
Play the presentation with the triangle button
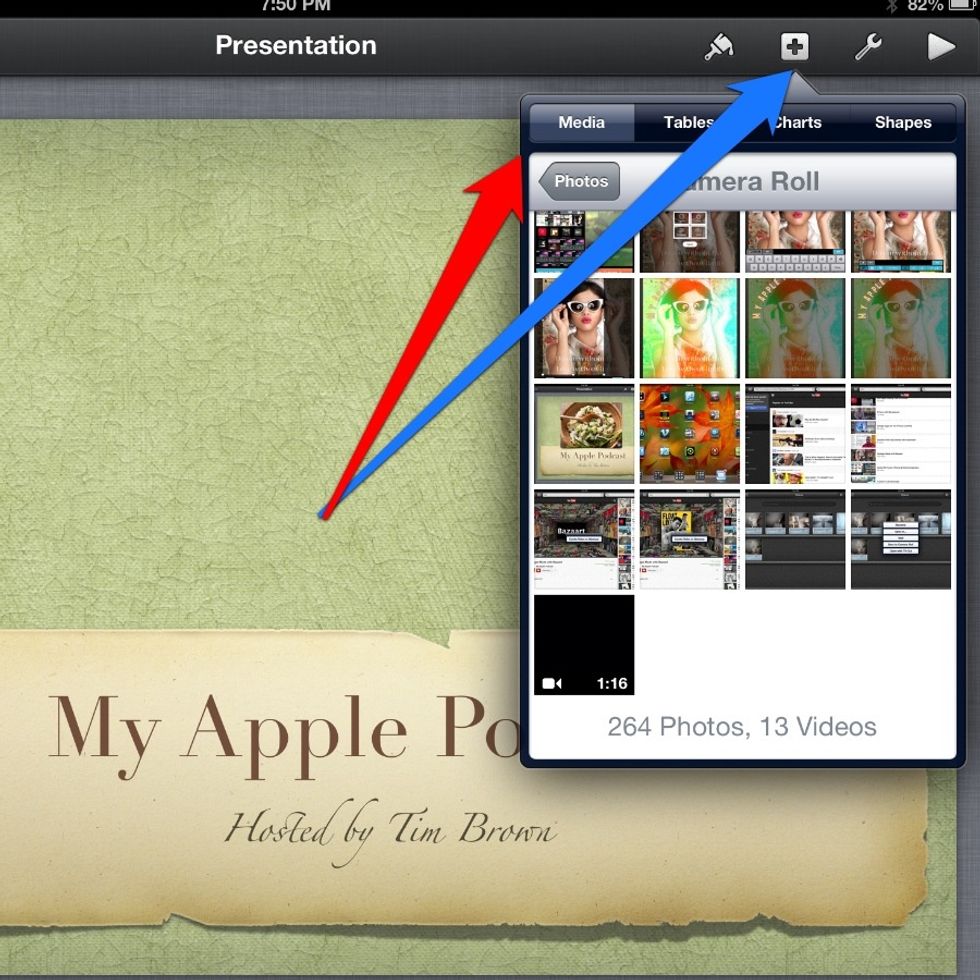(x=941, y=47)
